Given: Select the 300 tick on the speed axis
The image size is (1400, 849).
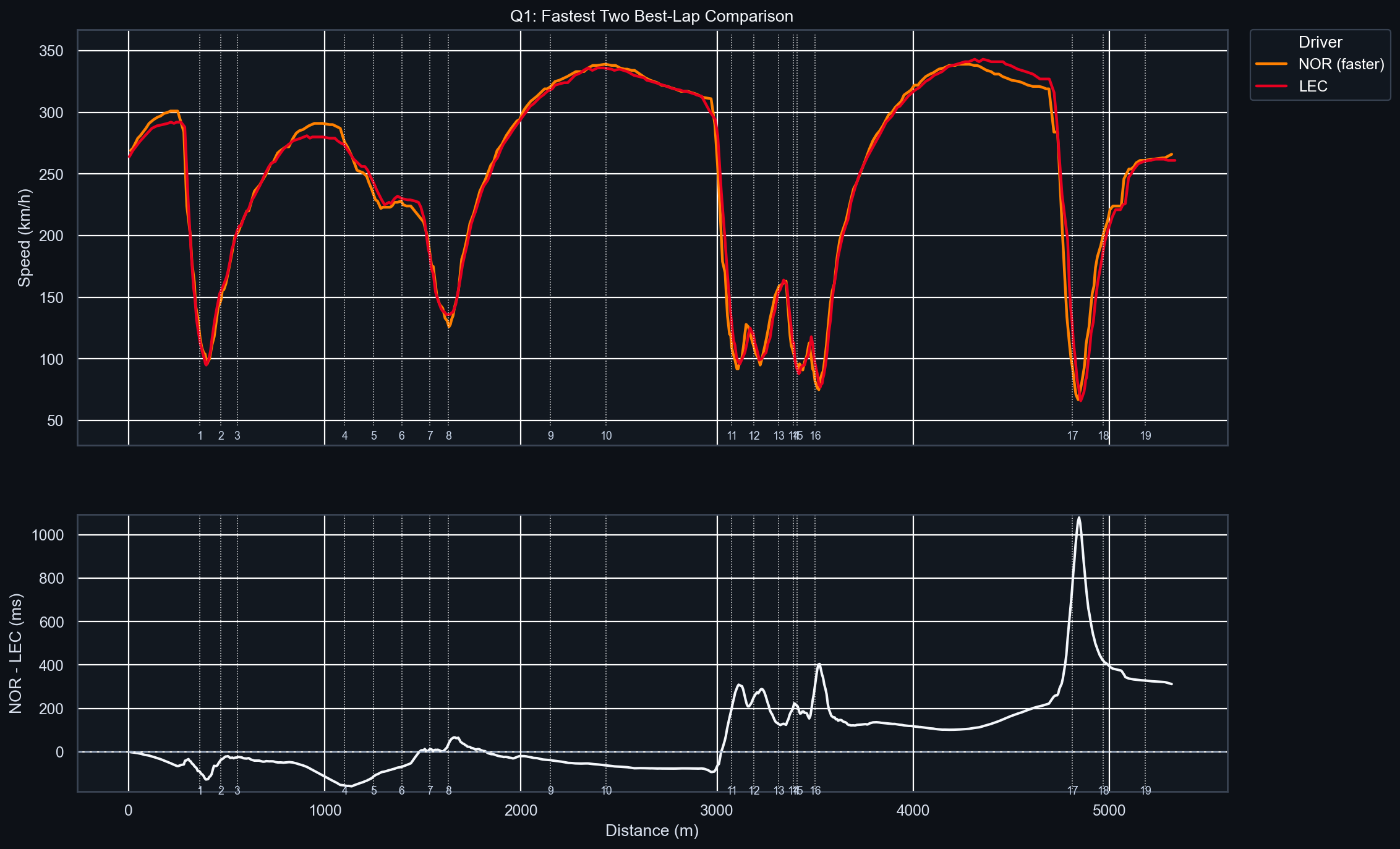Looking at the screenshot, I should pos(51,113).
